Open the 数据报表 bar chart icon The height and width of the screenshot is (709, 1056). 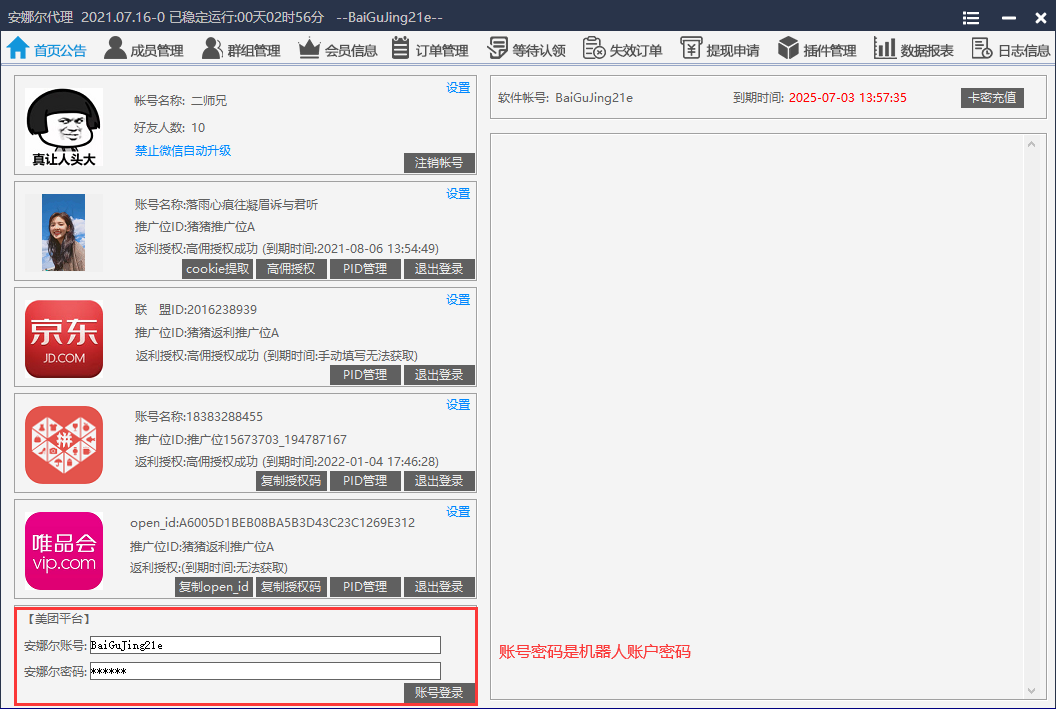[885, 48]
